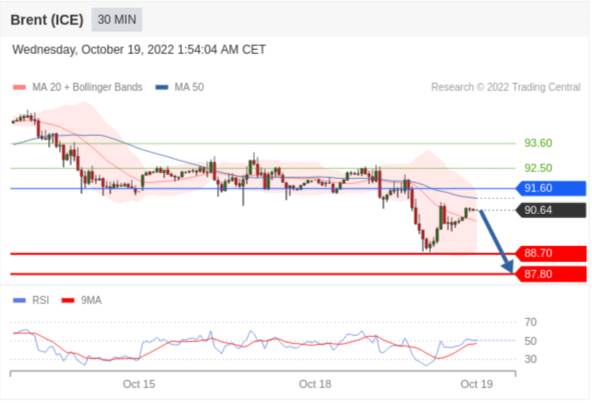Select the black 90.64 current price tag
The width and height of the screenshot is (592, 403).
click(551, 210)
